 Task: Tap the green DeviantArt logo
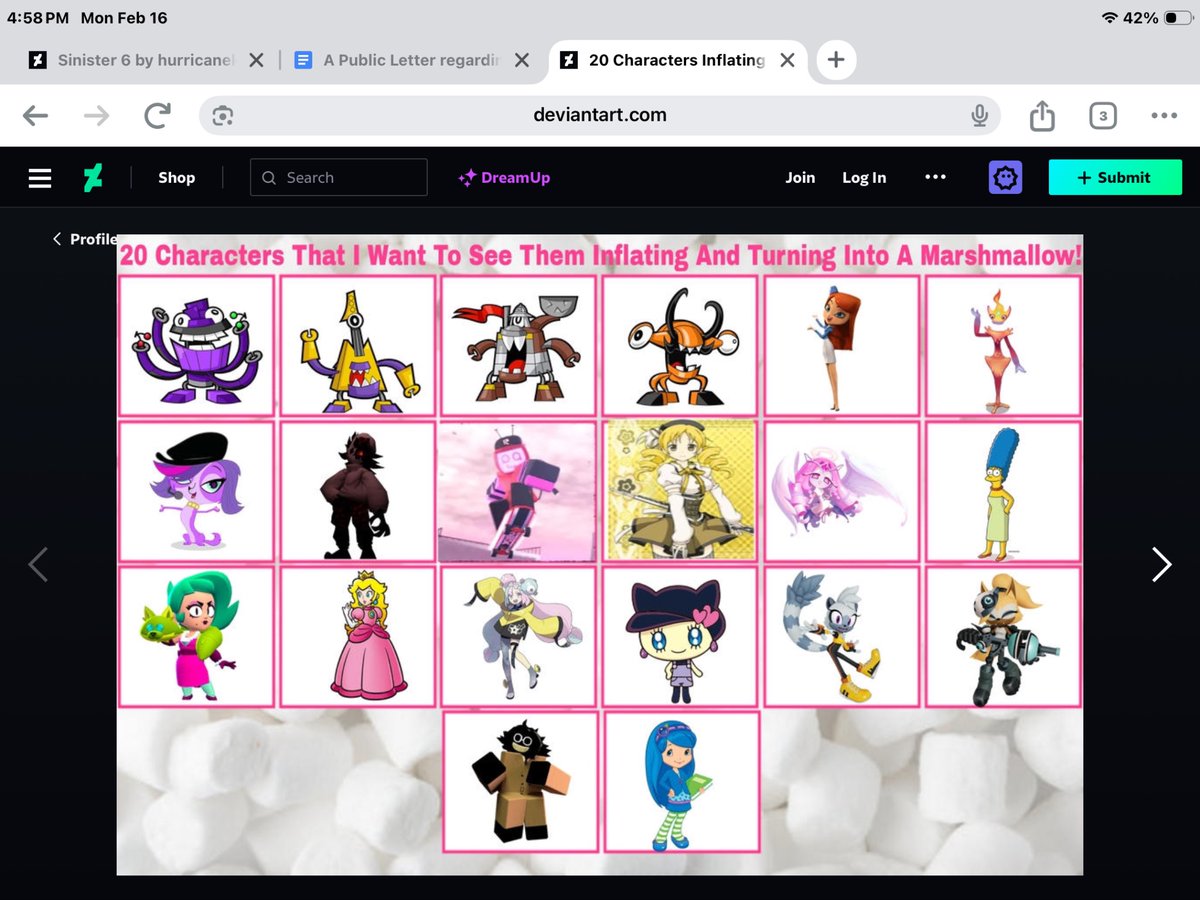coord(93,178)
